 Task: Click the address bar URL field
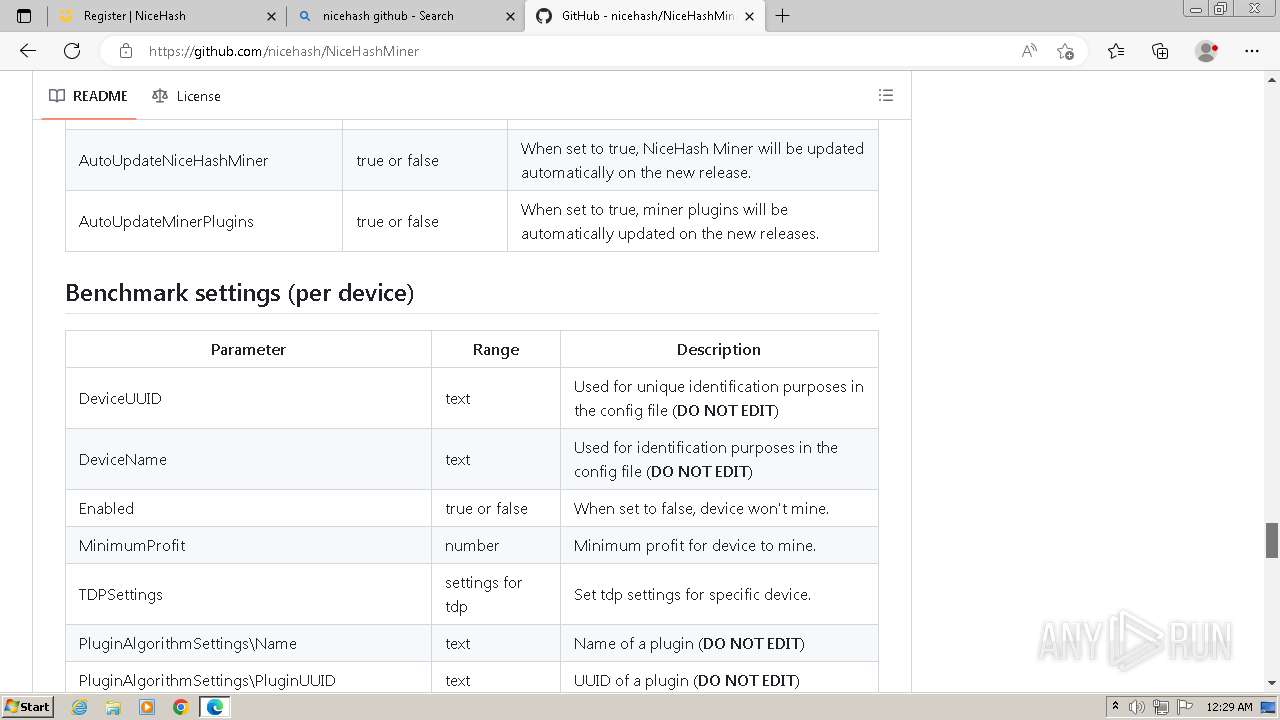click(575, 51)
